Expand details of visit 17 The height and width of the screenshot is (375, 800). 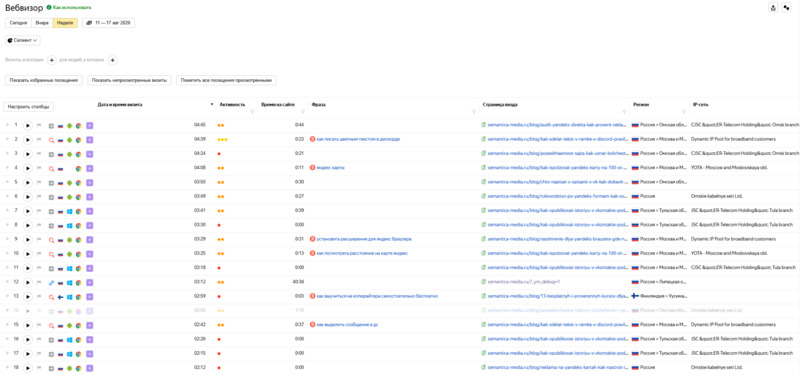(7, 353)
